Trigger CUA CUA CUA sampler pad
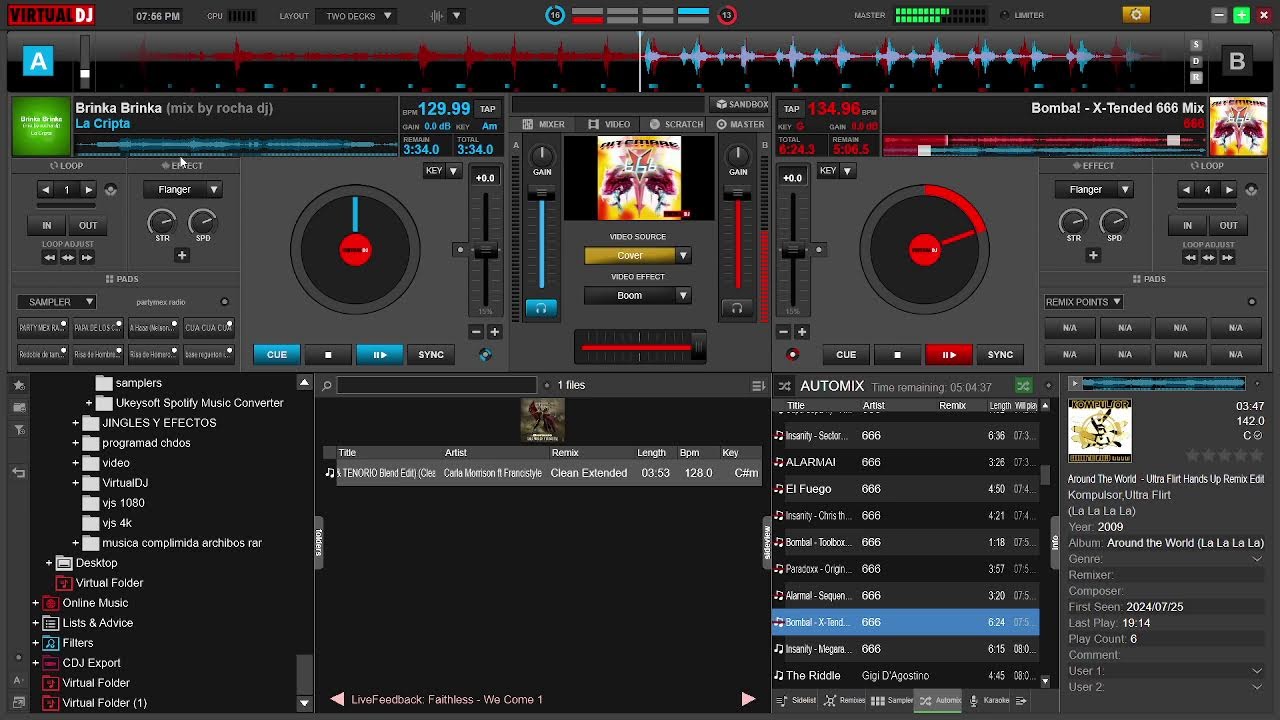This screenshot has width=1280, height=720. coord(208,327)
